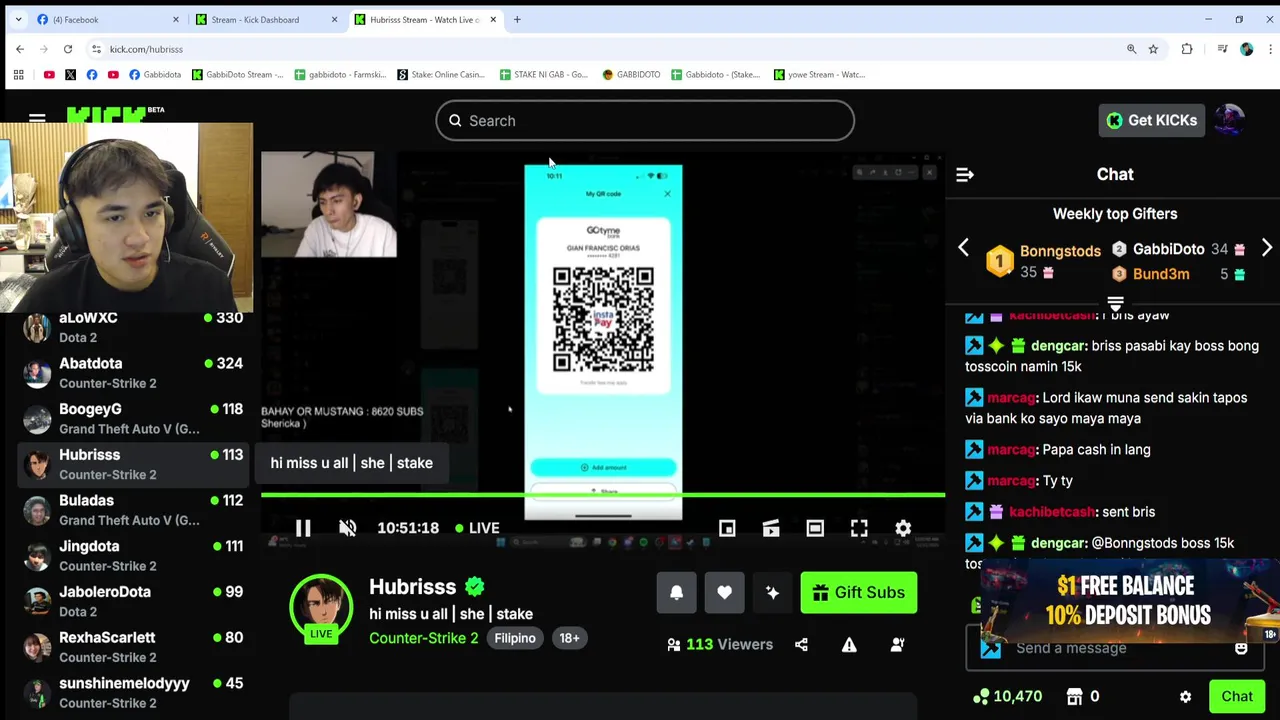1280x720 pixels.
Task: Share the stream via share icon
Action: pos(801,645)
